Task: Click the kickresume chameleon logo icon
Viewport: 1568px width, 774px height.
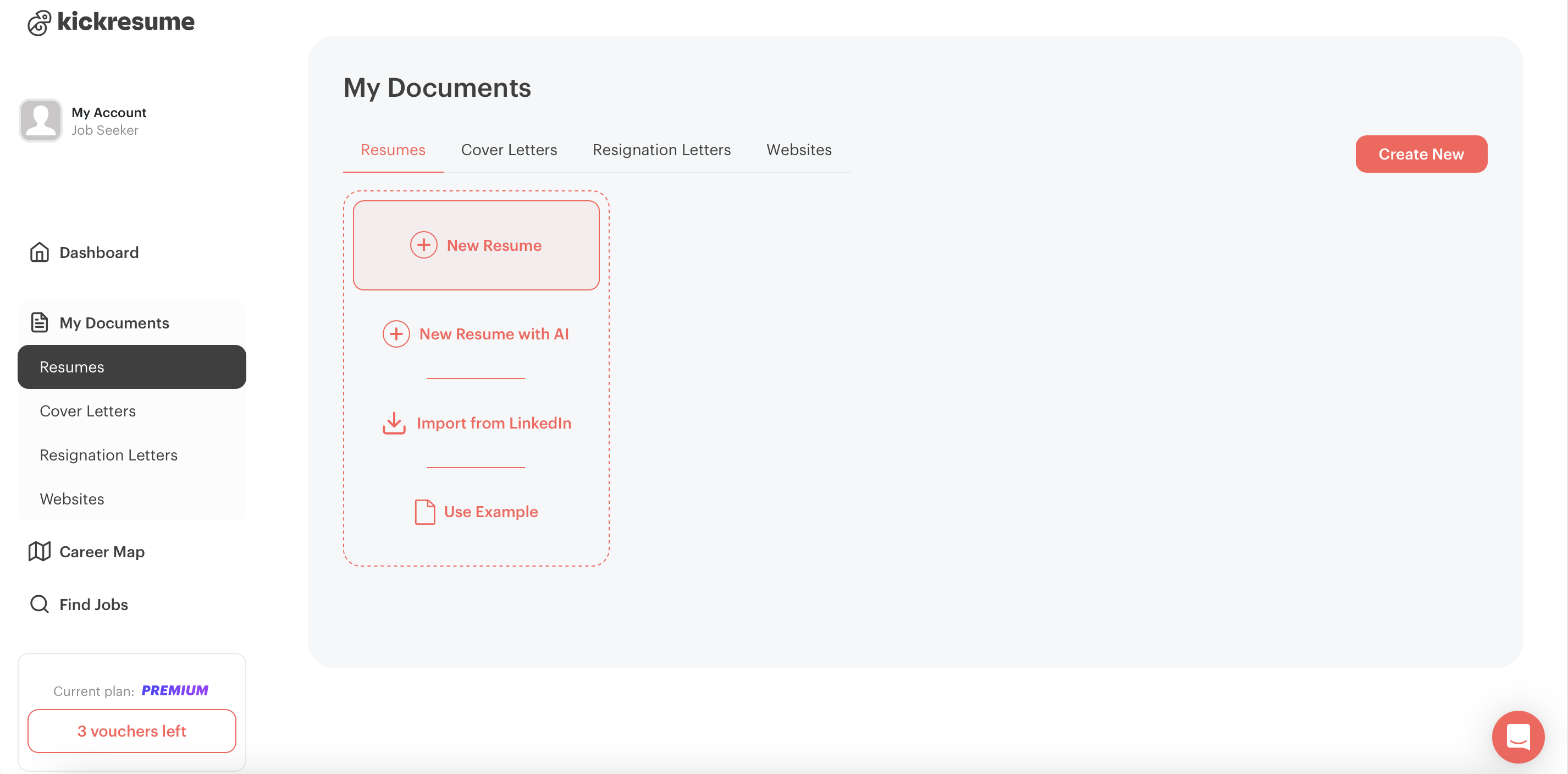Action: pos(39,23)
